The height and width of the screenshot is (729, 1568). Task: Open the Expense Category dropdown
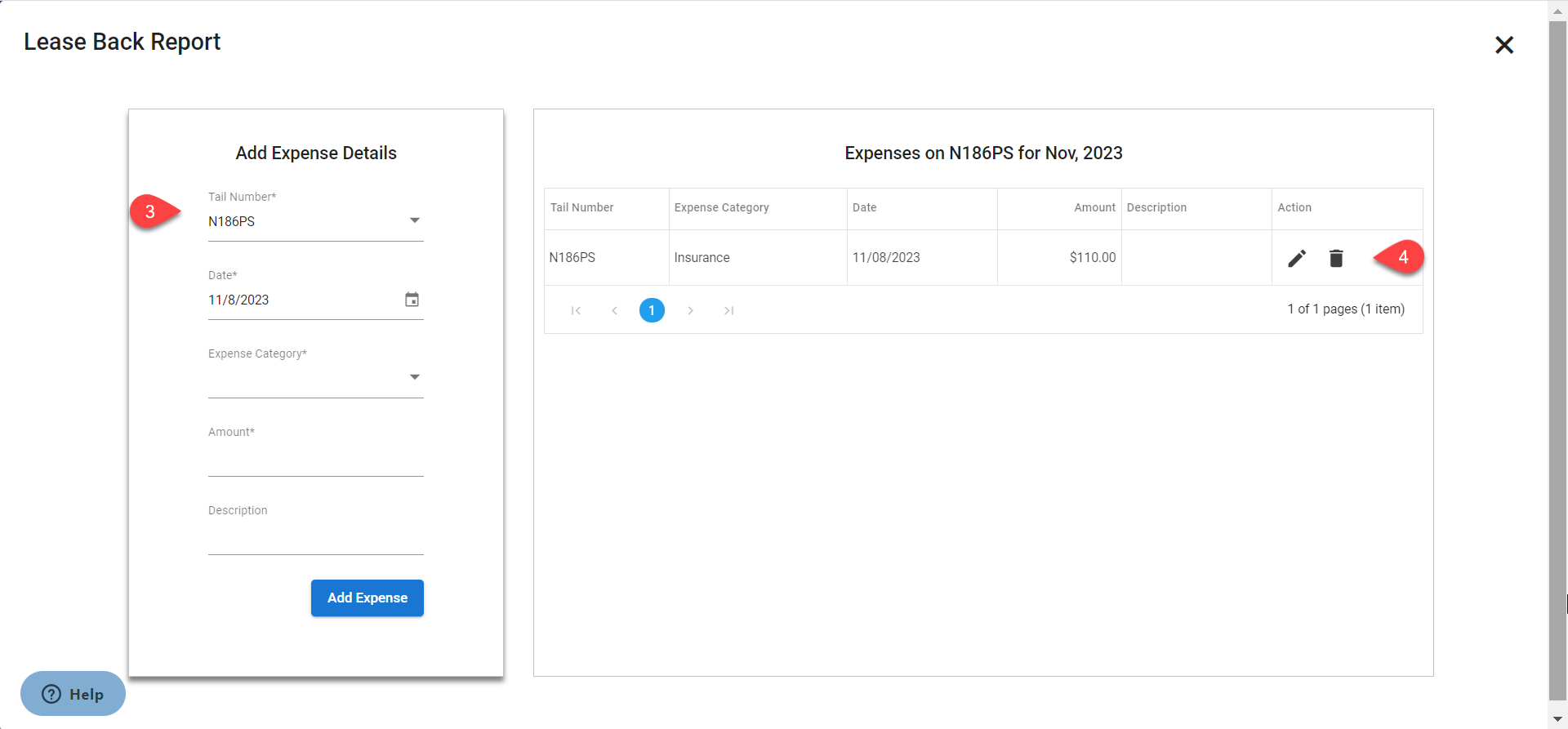(x=414, y=377)
